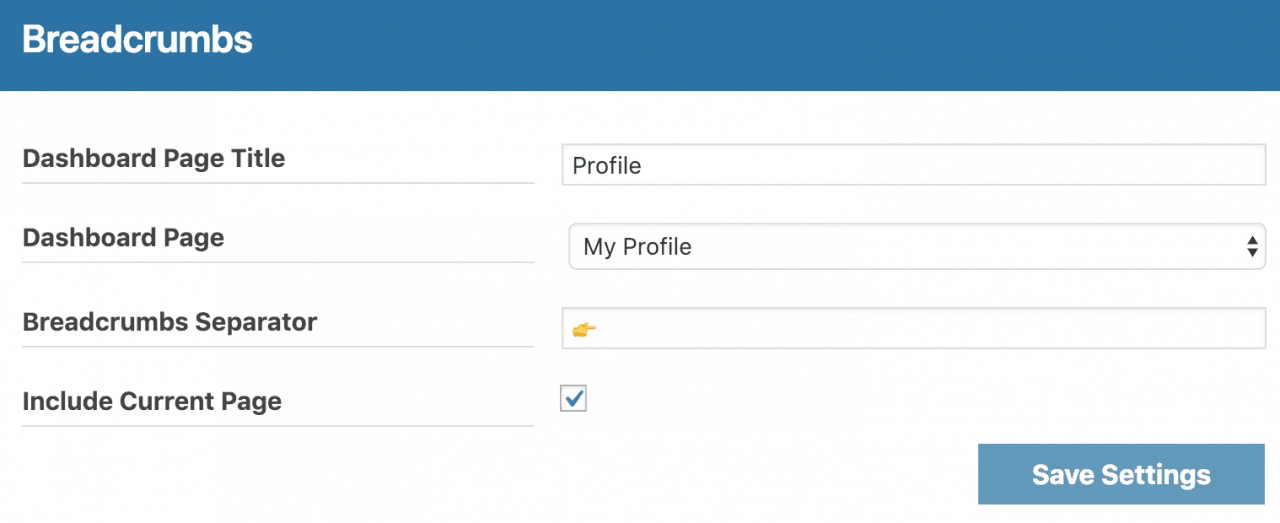Screen dimensions: 1280x523
Task: Click empty area right of the hand emoji
Action: (x=900, y=328)
